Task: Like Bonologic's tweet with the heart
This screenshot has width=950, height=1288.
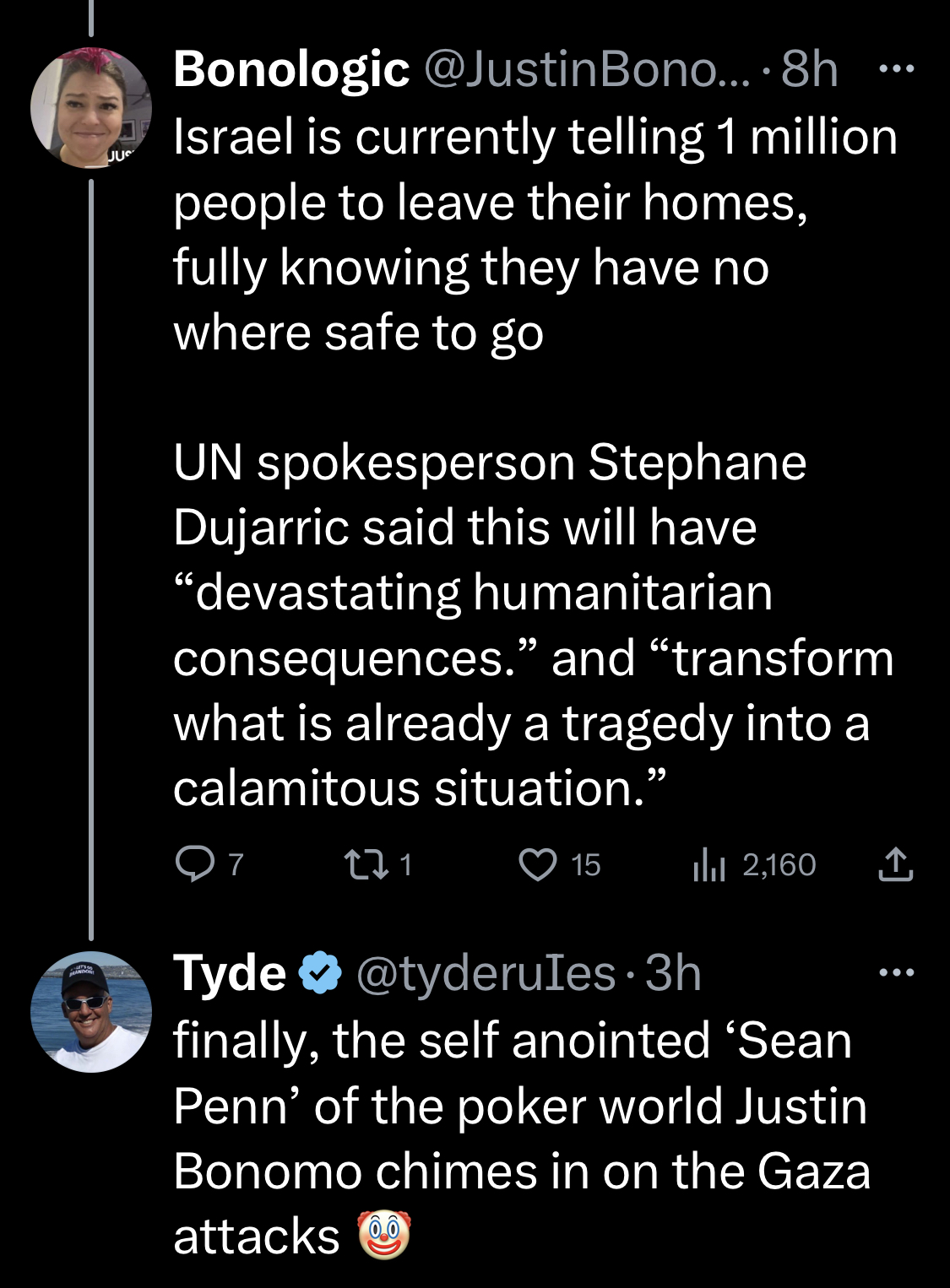Action: (538, 864)
